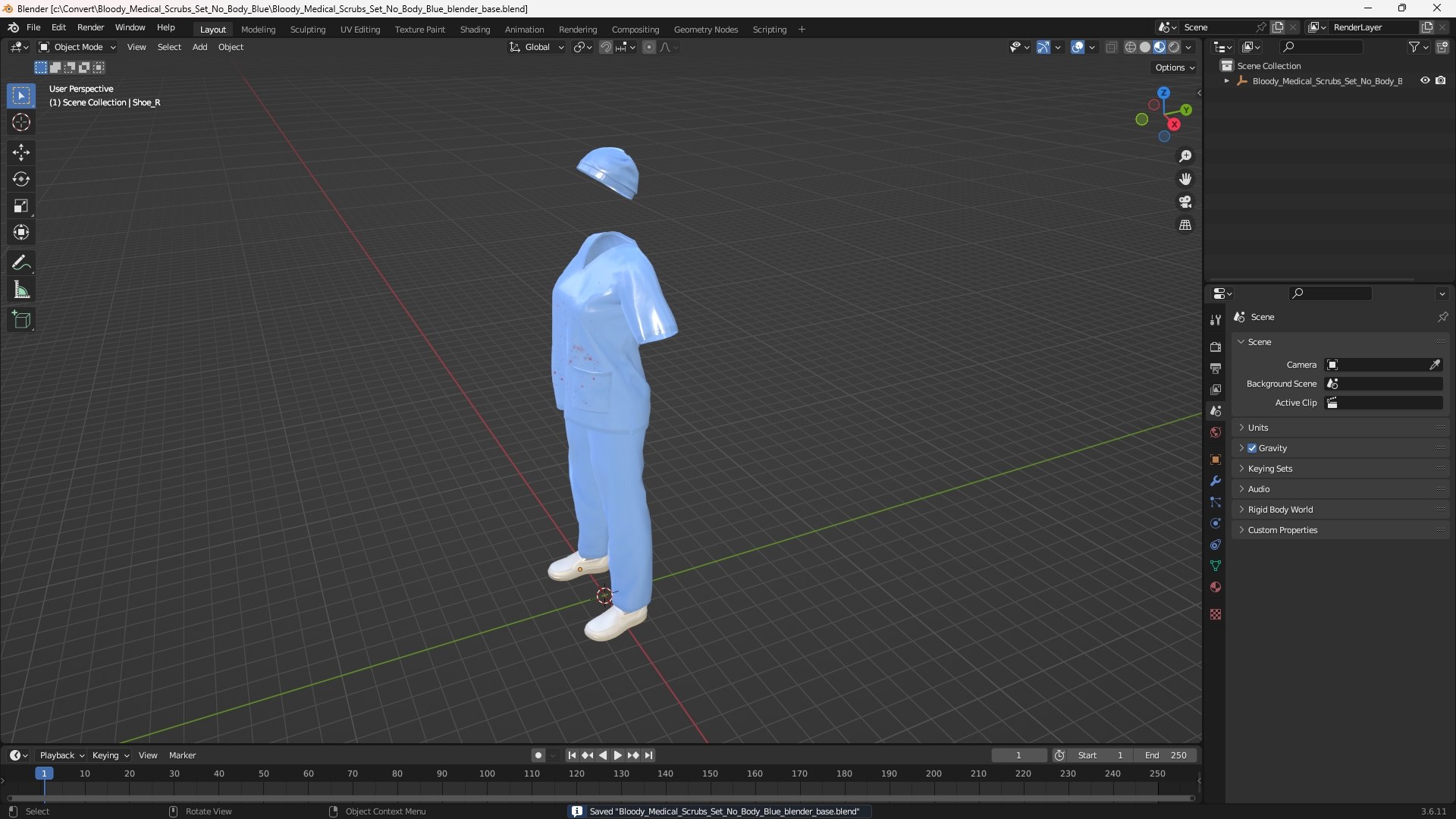Switch to the Modeling workspace tab
This screenshot has height=819, width=1456.
(258, 30)
